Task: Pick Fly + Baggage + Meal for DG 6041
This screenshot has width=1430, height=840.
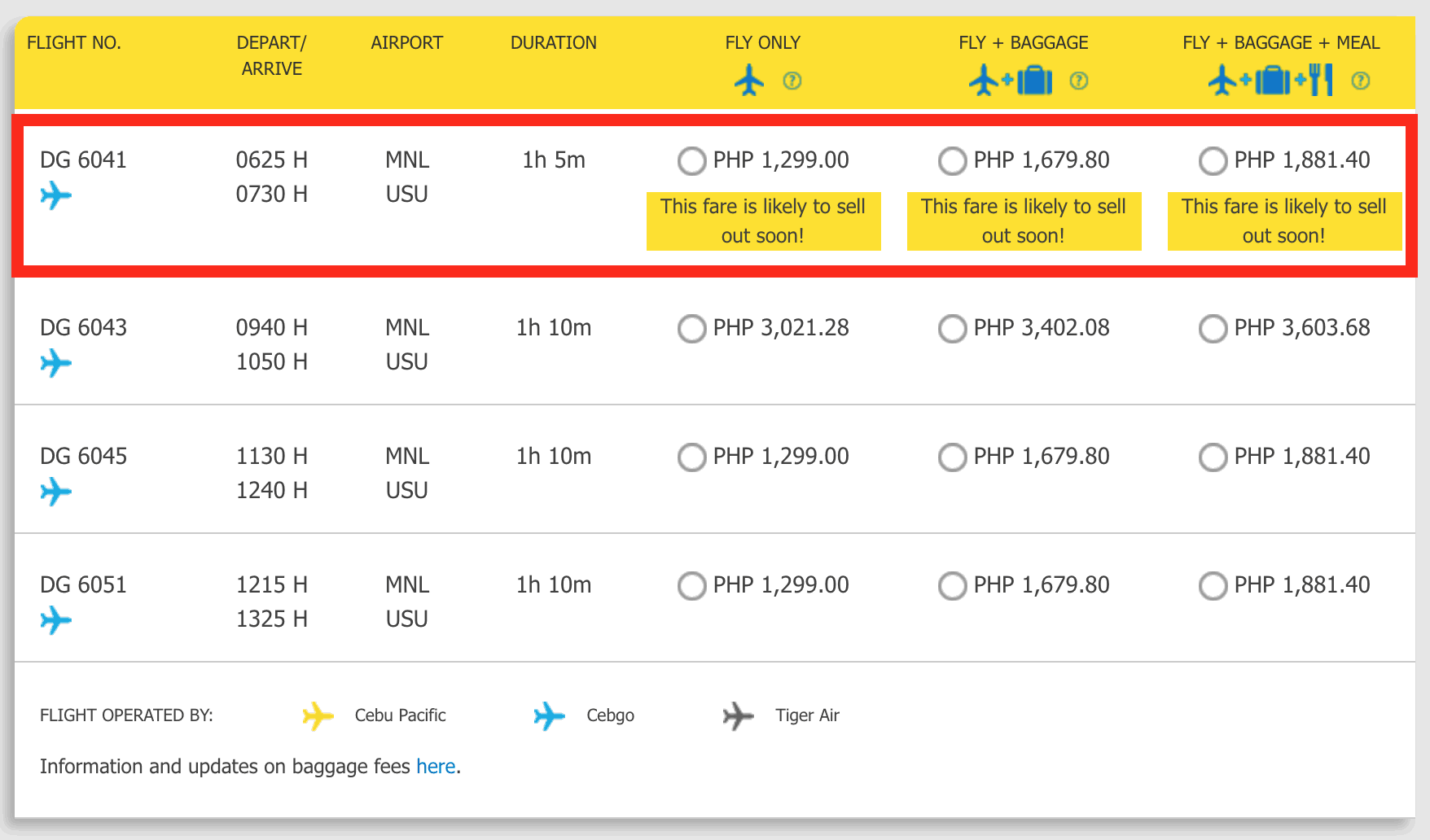Action: [1213, 161]
